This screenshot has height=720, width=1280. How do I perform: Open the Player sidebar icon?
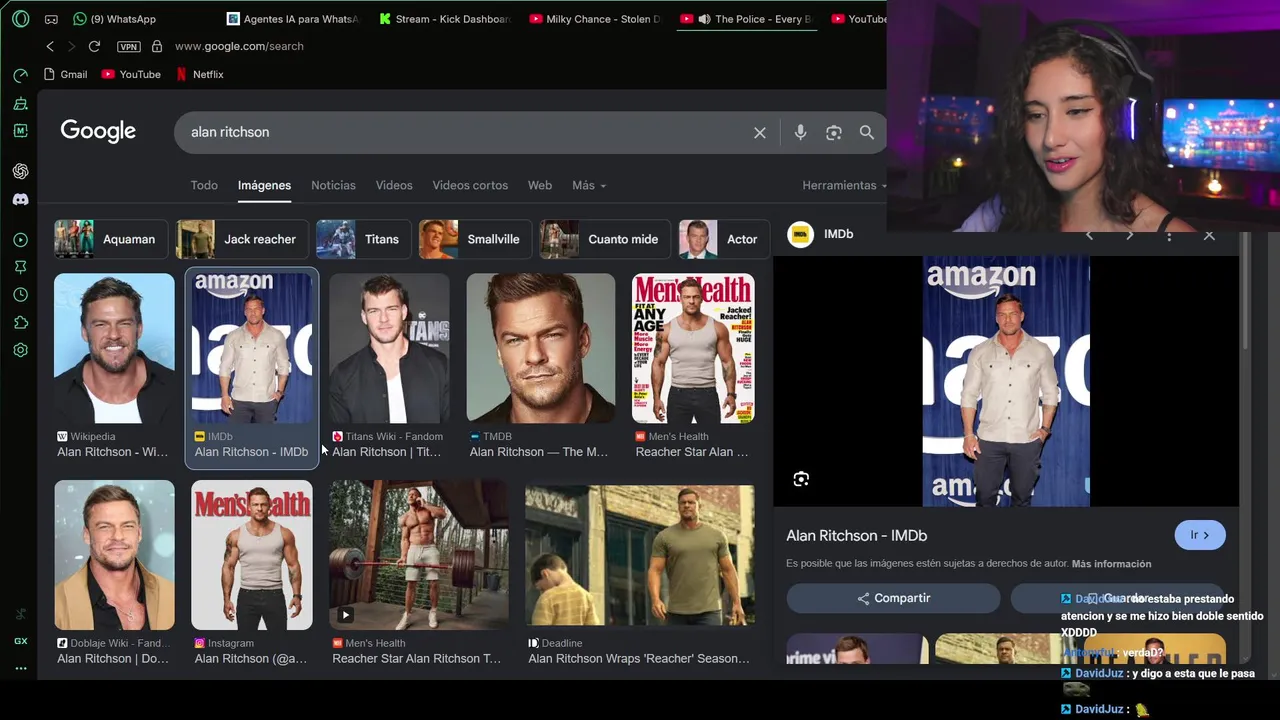20,240
